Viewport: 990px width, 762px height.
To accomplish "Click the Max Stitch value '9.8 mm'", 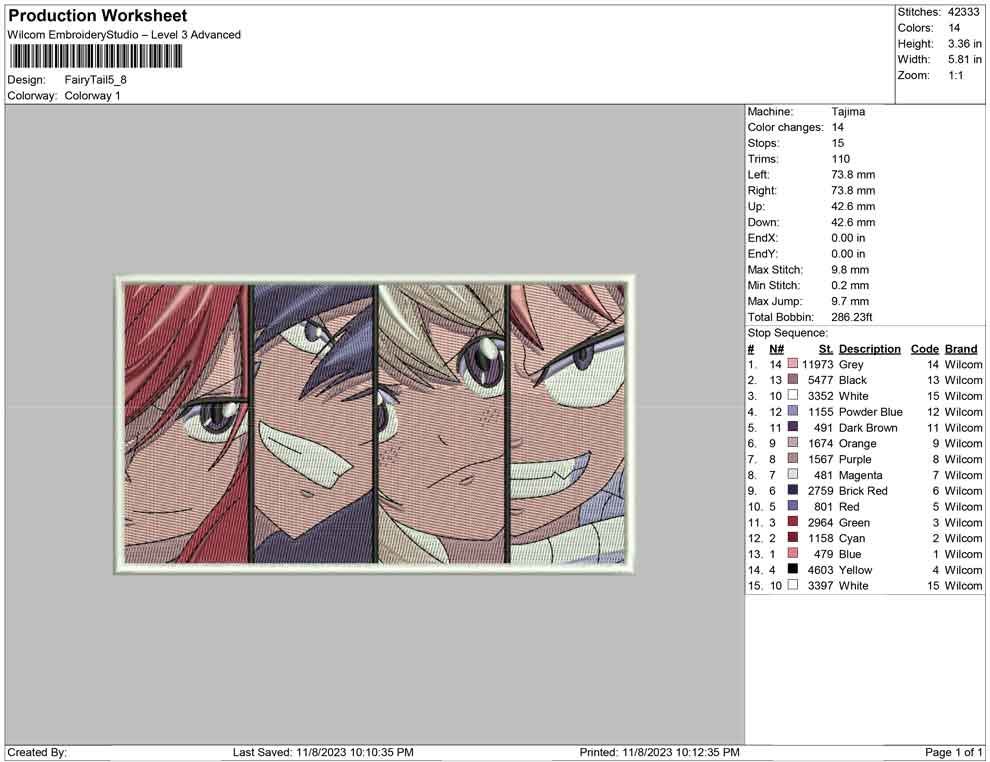I will [850, 270].
